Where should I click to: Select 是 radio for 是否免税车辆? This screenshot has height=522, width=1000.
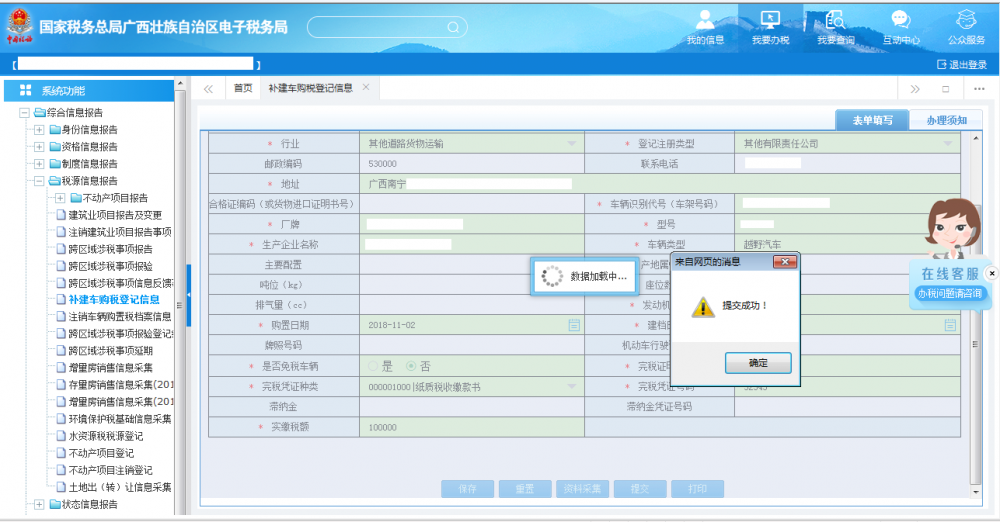tap(374, 366)
